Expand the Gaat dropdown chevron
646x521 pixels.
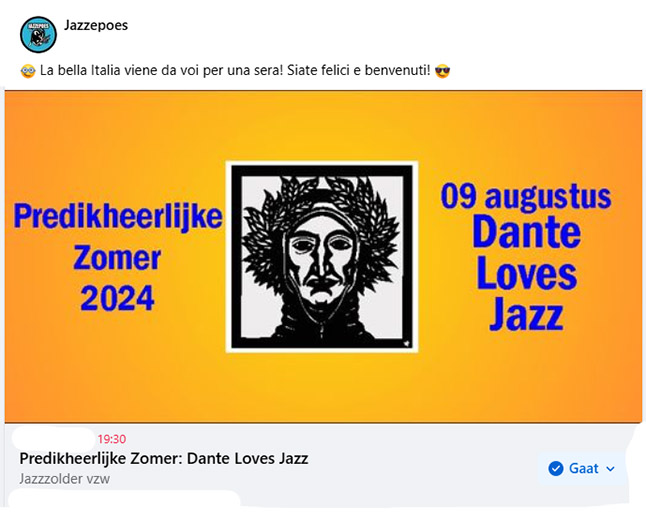611,469
